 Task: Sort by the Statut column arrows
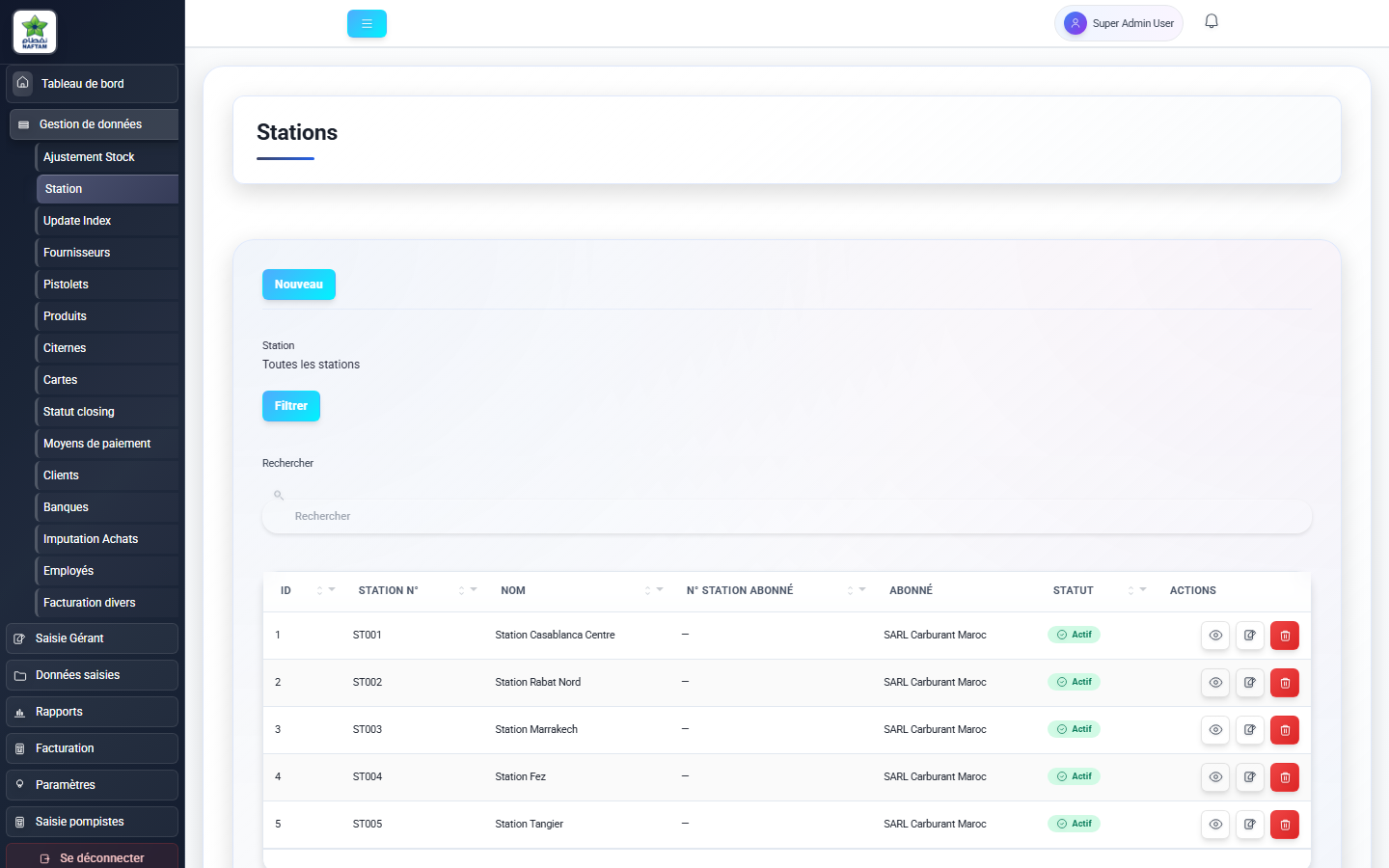(x=1137, y=590)
